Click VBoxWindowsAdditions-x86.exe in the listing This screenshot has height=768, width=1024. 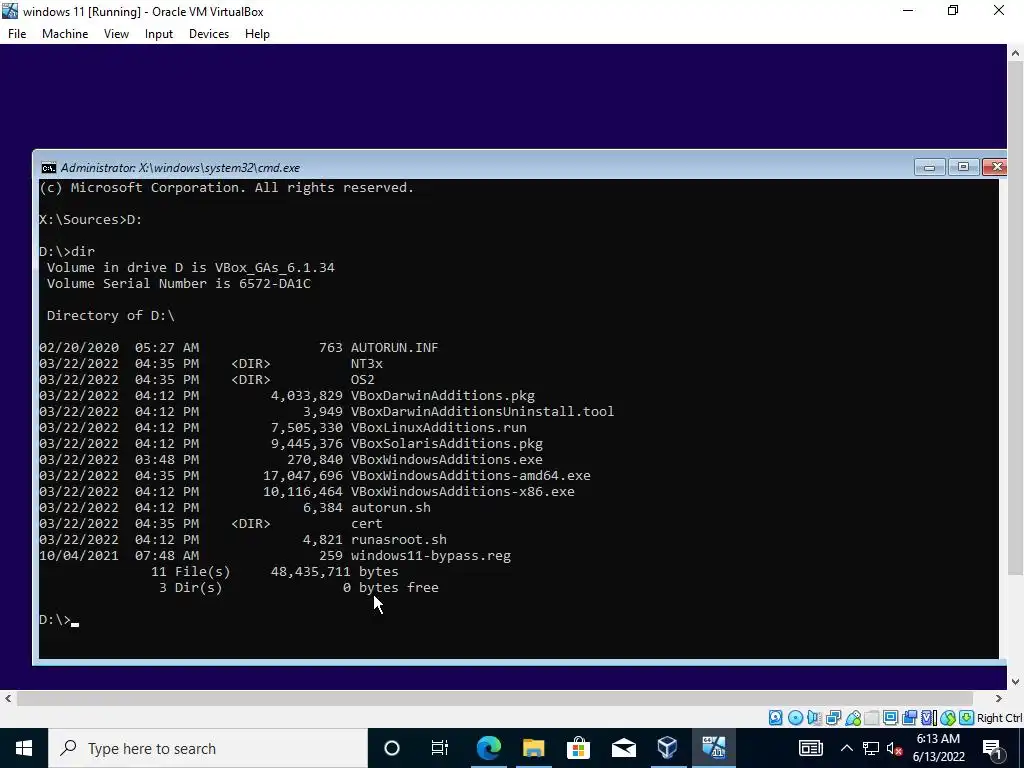(463, 492)
